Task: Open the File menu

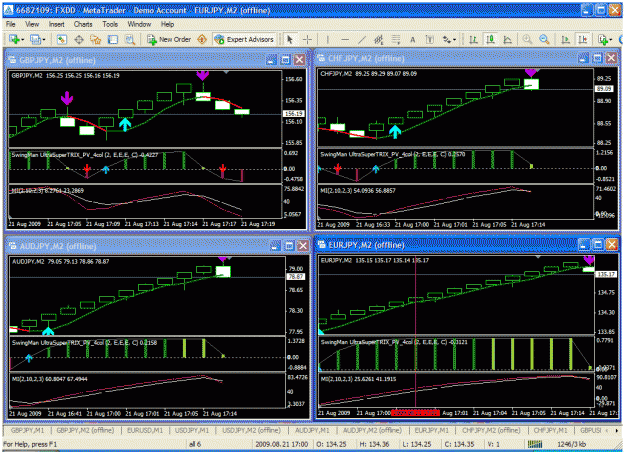Action: click(x=11, y=24)
